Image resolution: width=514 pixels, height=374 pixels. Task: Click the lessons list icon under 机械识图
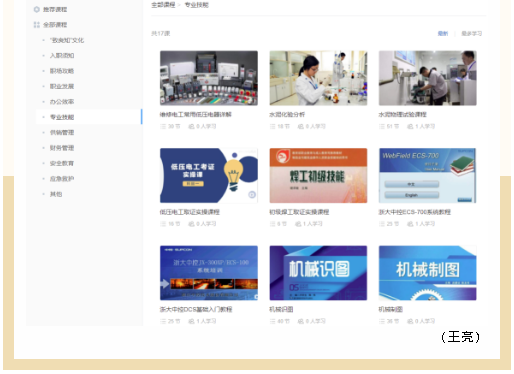tap(273, 321)
